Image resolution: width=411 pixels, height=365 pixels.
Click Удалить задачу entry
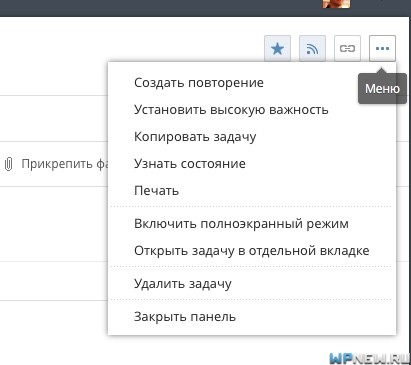[183, 284]
